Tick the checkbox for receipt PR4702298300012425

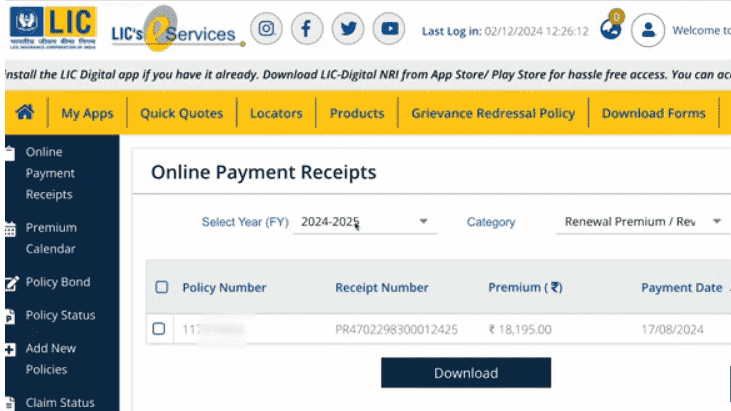(x=159, y=329)
